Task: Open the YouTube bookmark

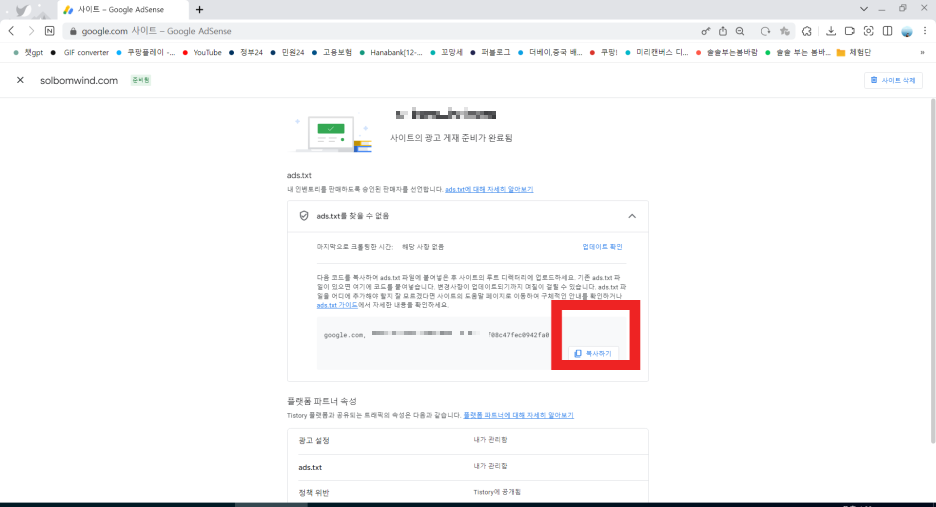Action: 202,53
